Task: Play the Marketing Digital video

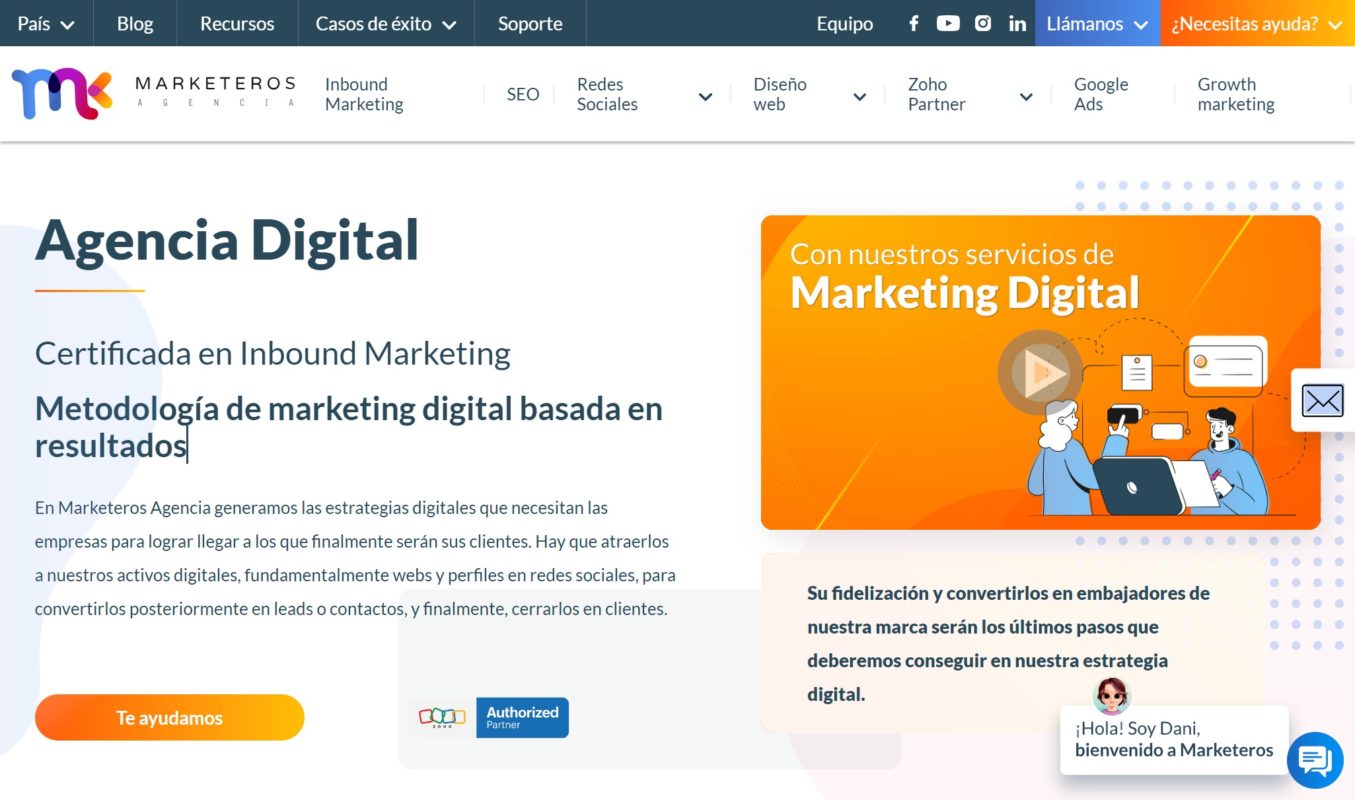Action: click(x=1040, y=373)
